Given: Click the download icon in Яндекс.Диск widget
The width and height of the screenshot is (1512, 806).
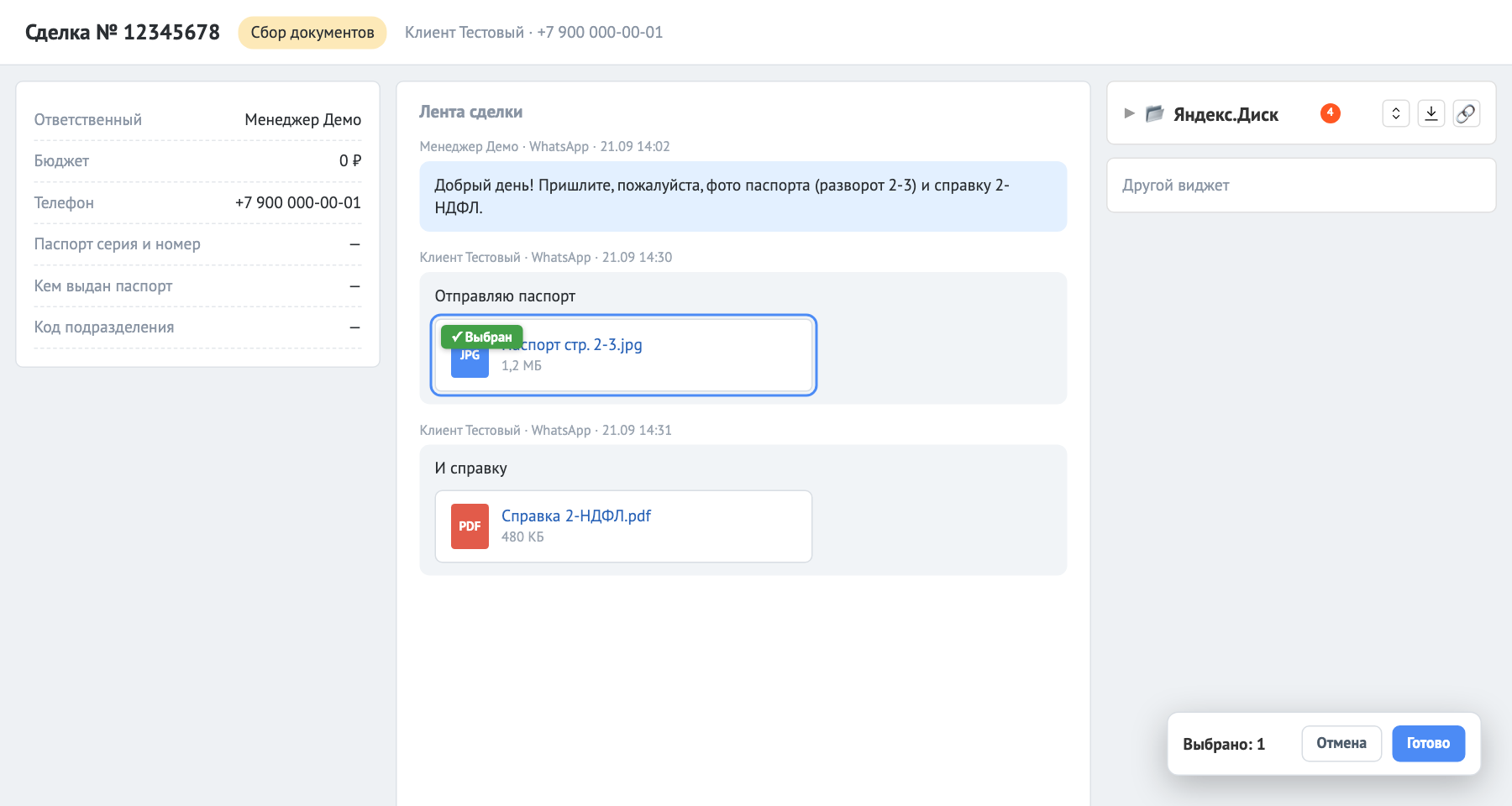Looking at the screenshot, I should click(x=1431, y=113).
